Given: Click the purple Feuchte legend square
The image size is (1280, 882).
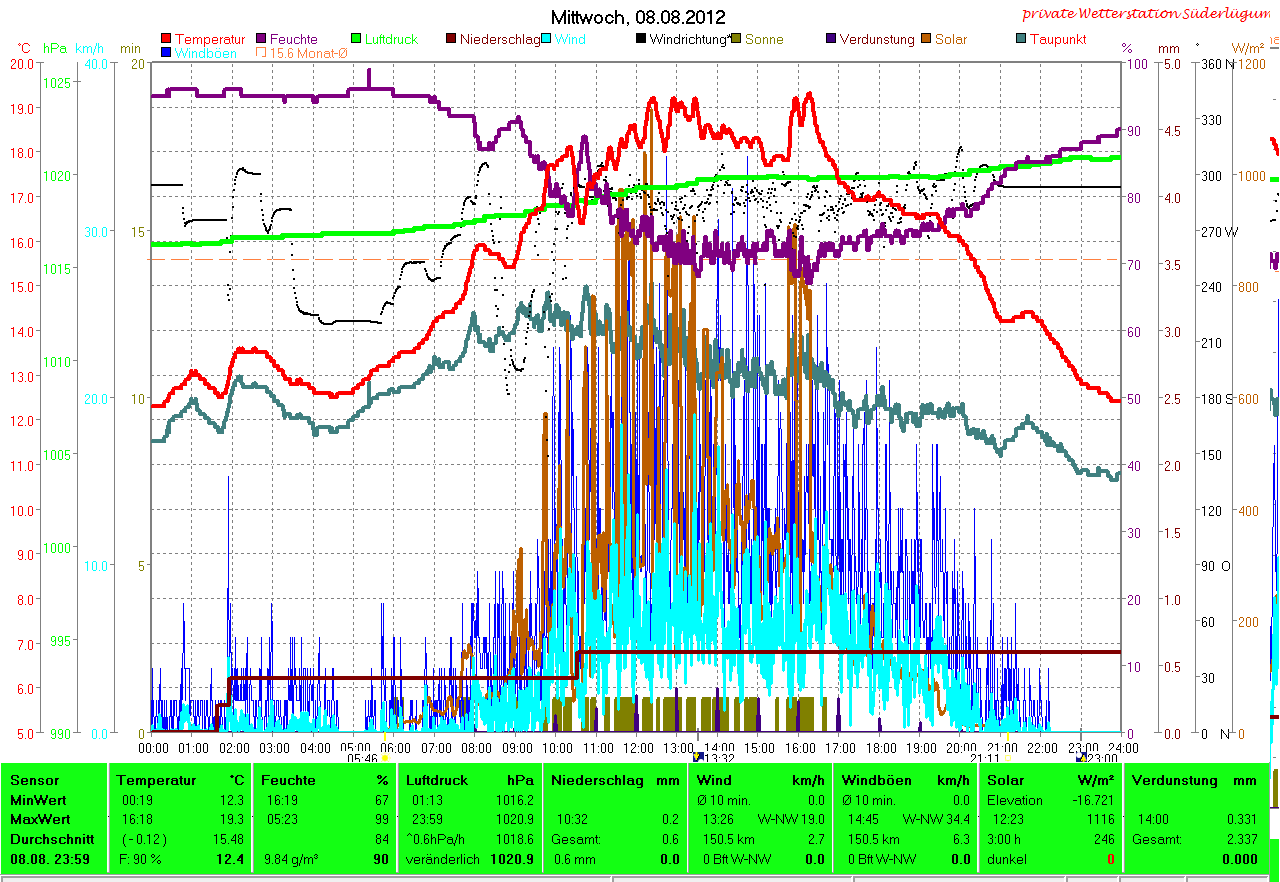Looking at the screenshot, I should click(262, 40).
